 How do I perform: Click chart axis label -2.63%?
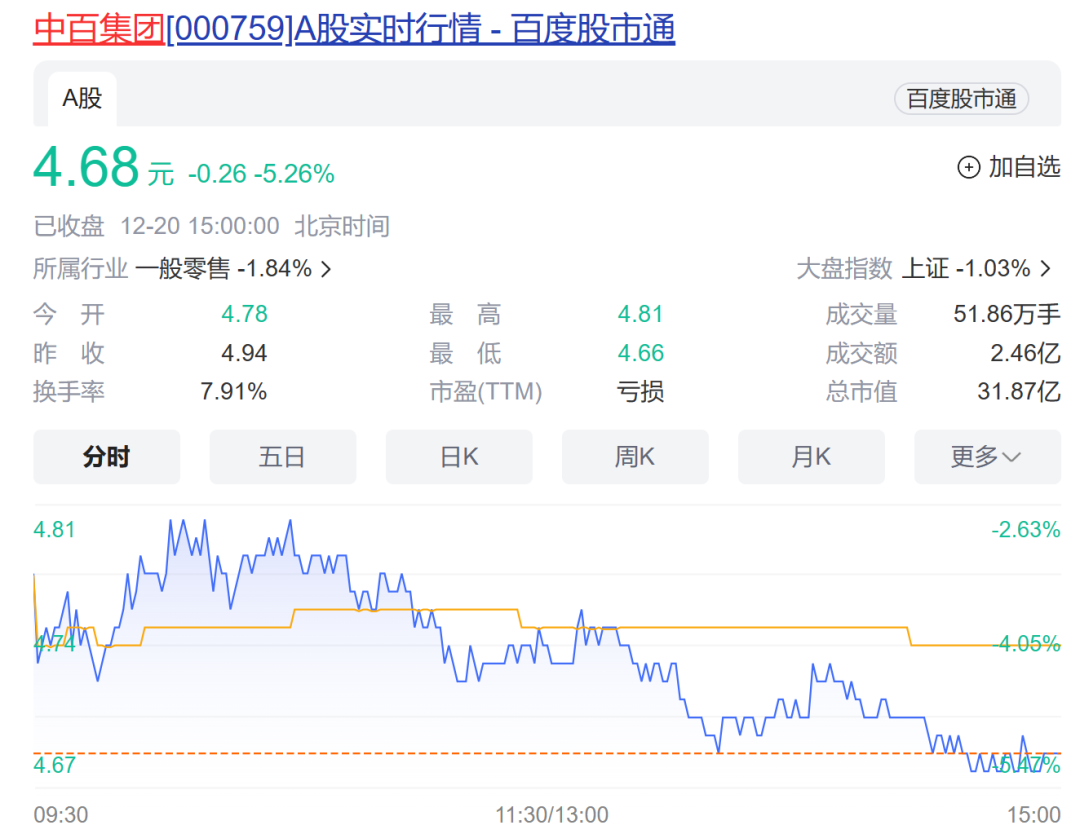click(x=1026, y=530)
